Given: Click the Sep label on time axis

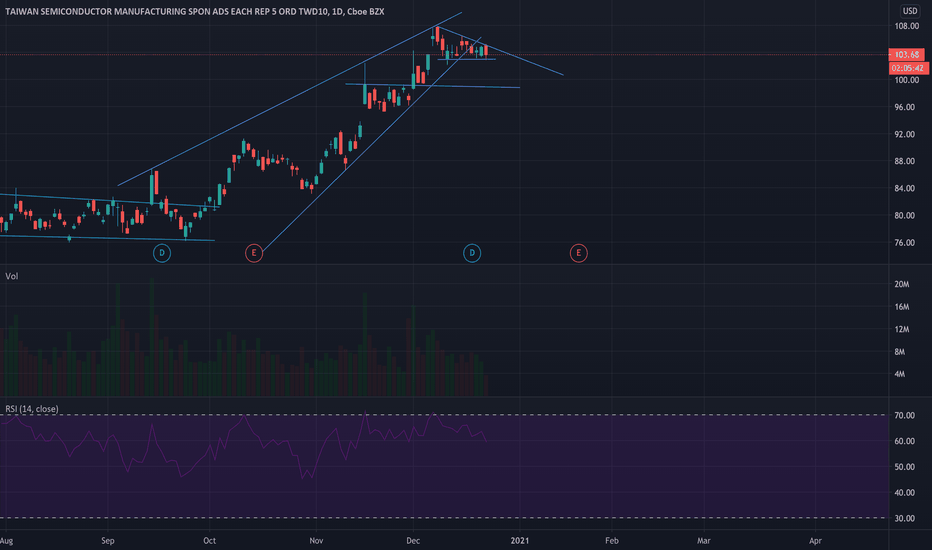Looking at the screenshot, I should [108, 540].
